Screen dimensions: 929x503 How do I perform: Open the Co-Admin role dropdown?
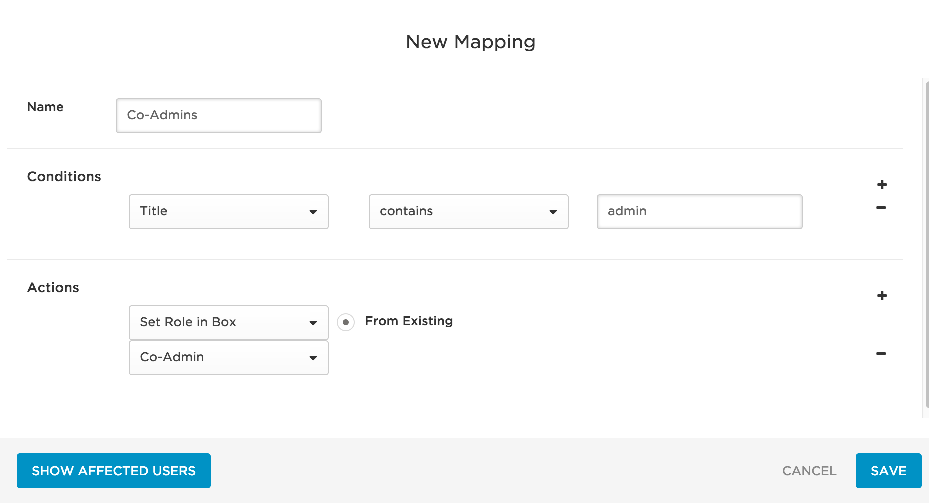pos(229,357)
